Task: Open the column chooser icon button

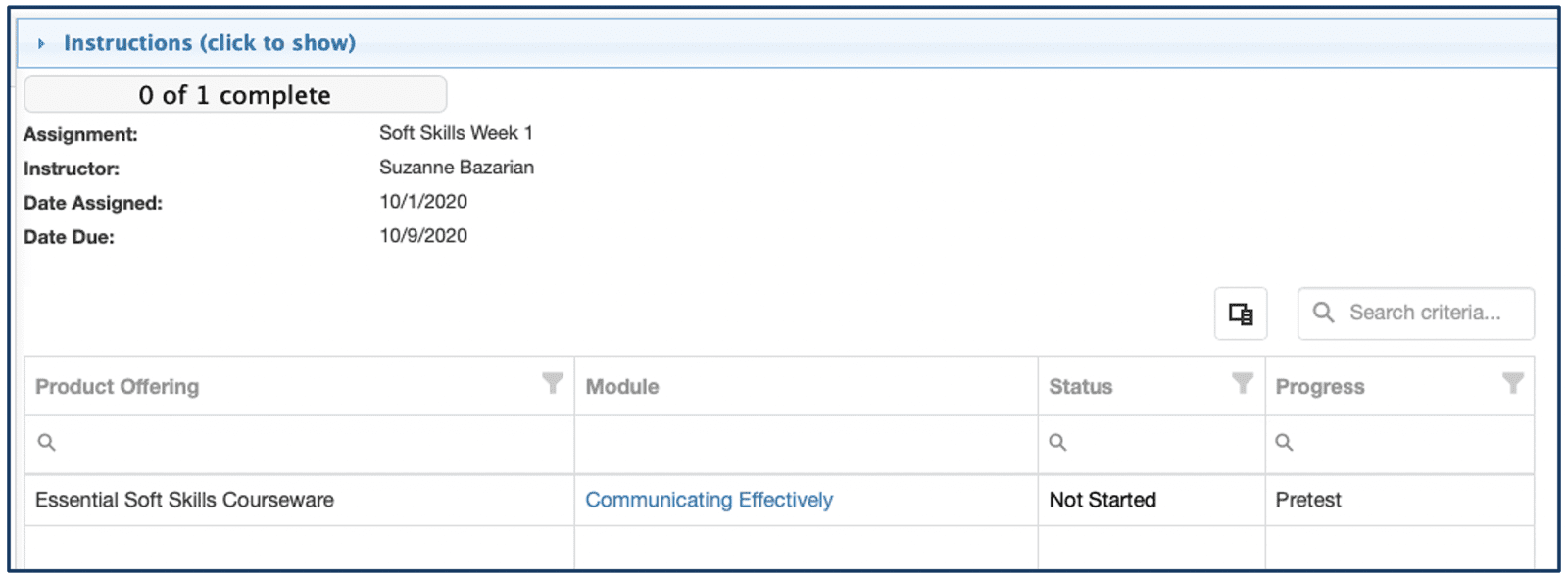Action: 1241,314
